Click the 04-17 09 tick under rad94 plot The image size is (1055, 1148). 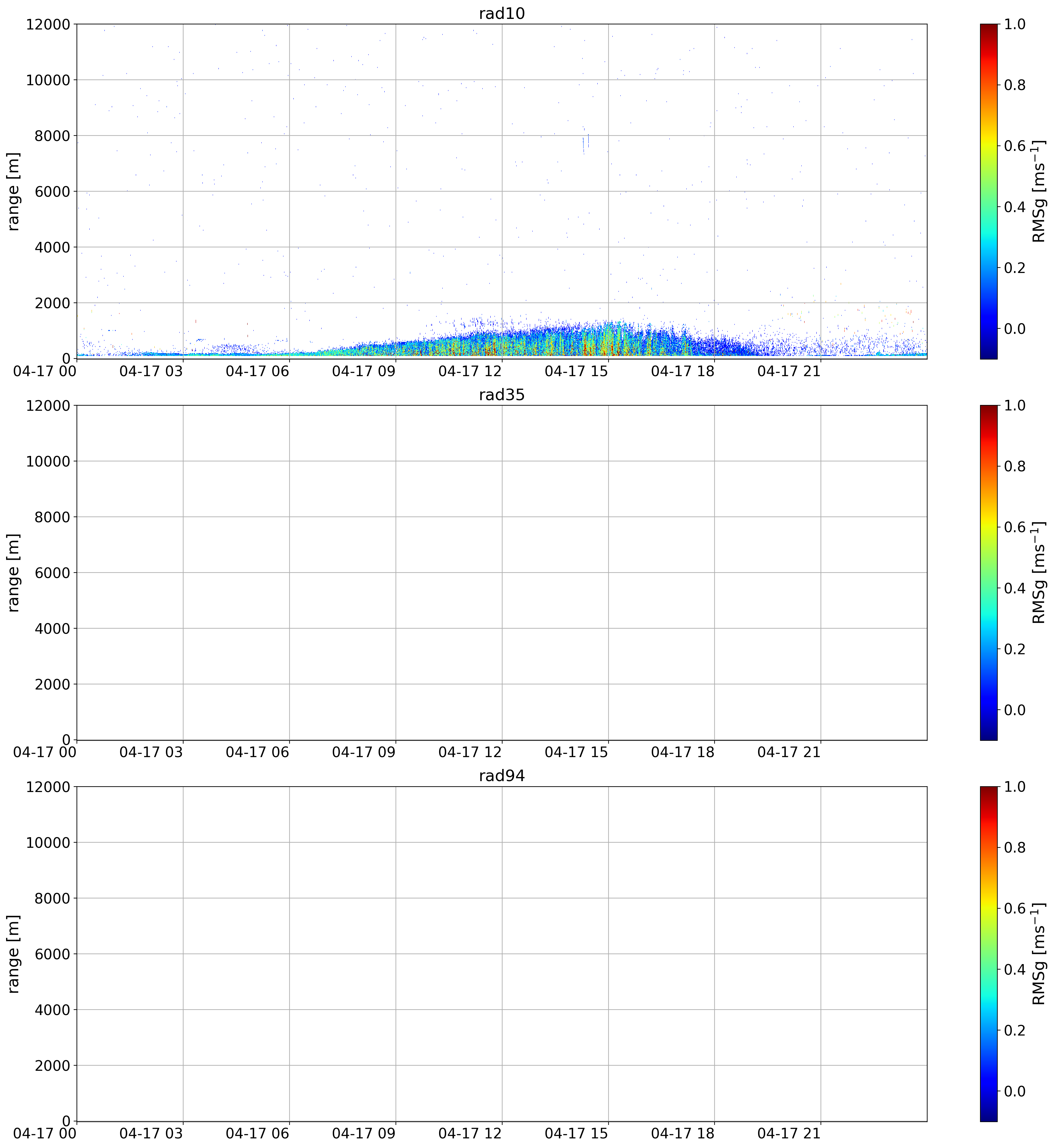pos(364,1134)
